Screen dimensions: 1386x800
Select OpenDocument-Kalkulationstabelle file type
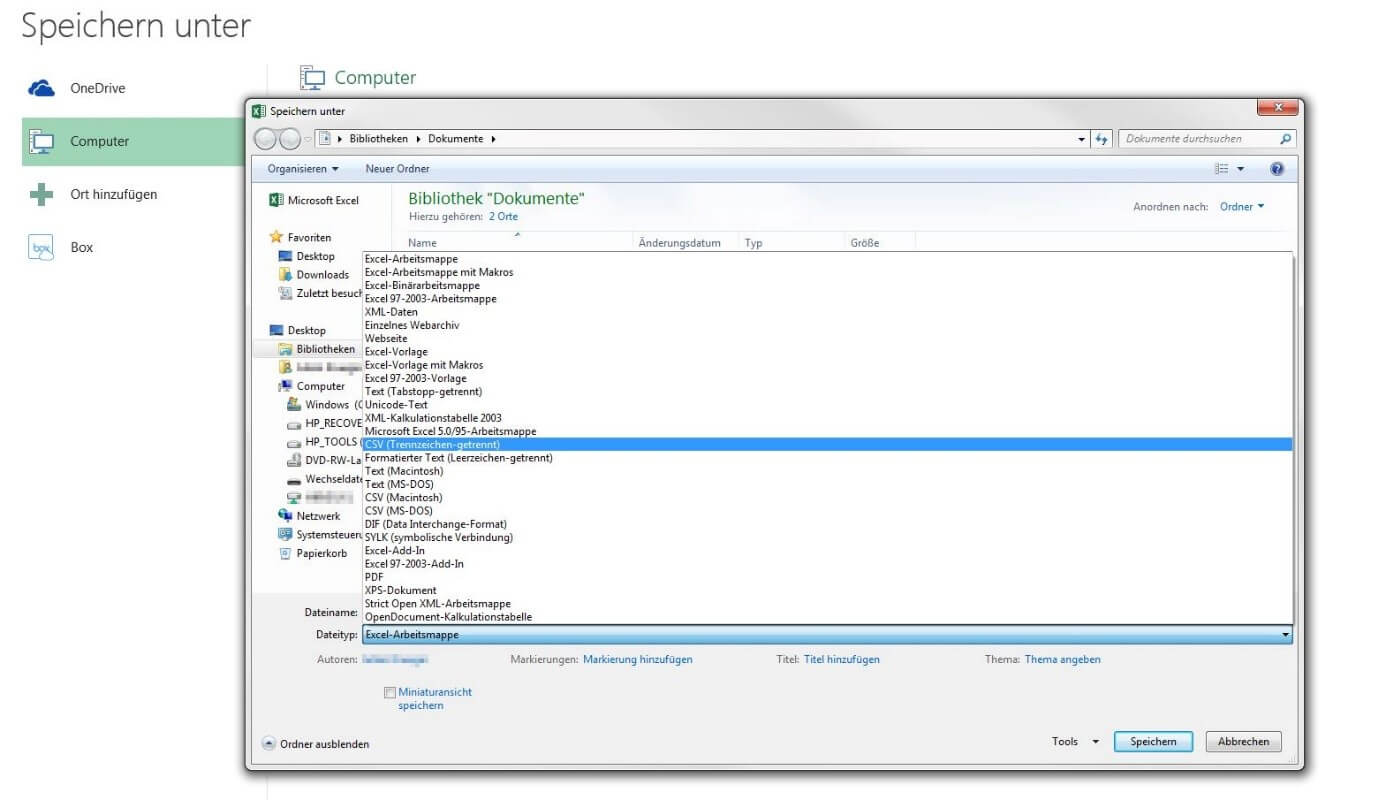coord(827,617)
